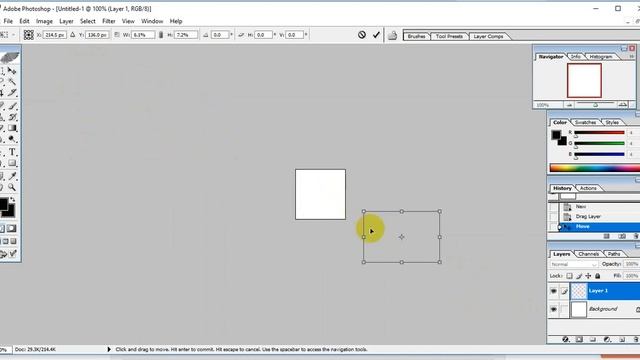This screenshot has width=640, height=360.
Task: Toggle lock transparent pixels
Action: coord(569,276)
